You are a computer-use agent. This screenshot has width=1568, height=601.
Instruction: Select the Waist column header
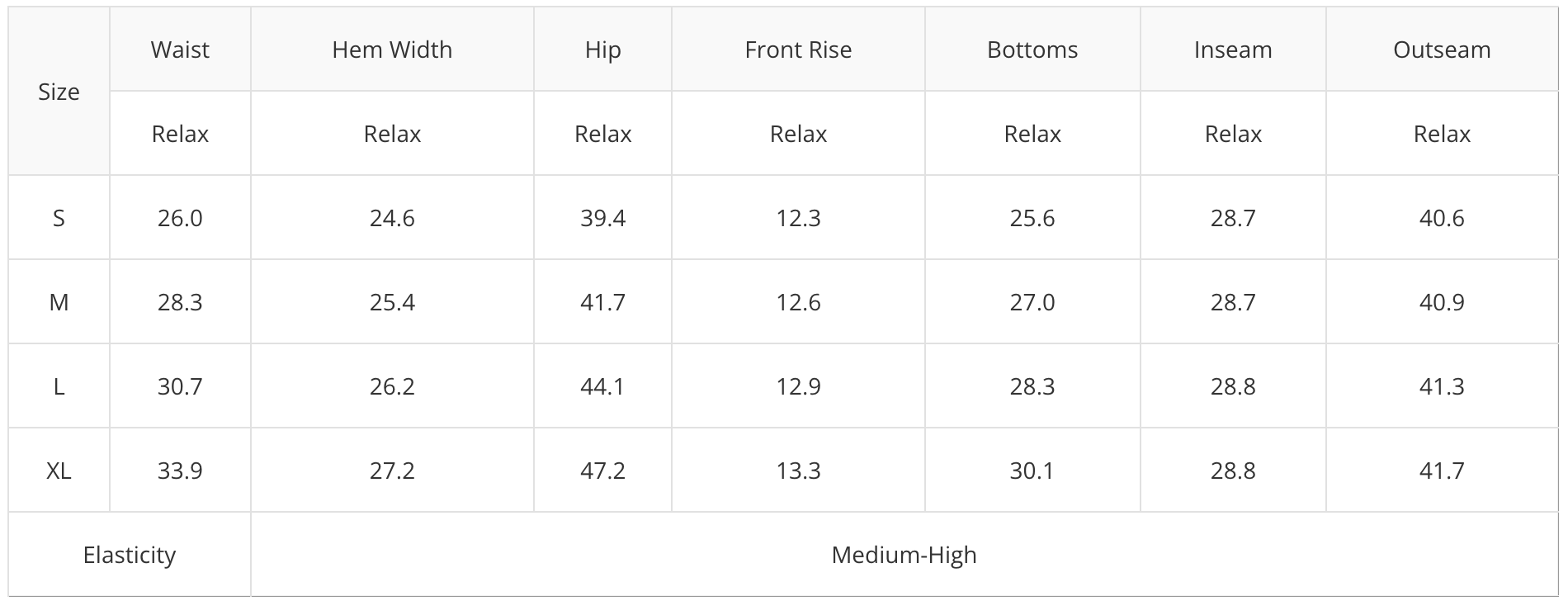tap(180, 50)
